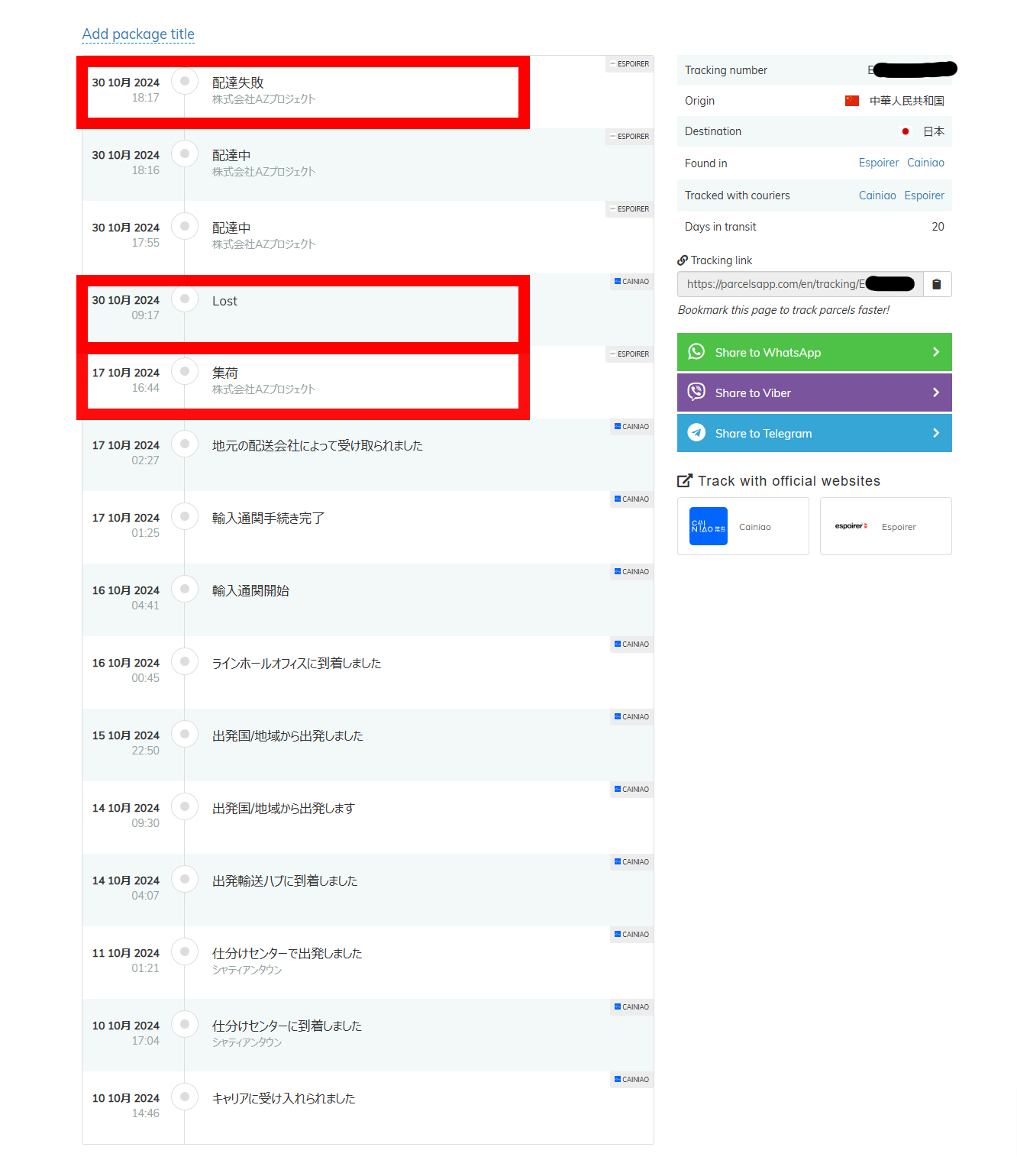
Task: Click the chevron on Share to Viber
Action: point(936,393)
